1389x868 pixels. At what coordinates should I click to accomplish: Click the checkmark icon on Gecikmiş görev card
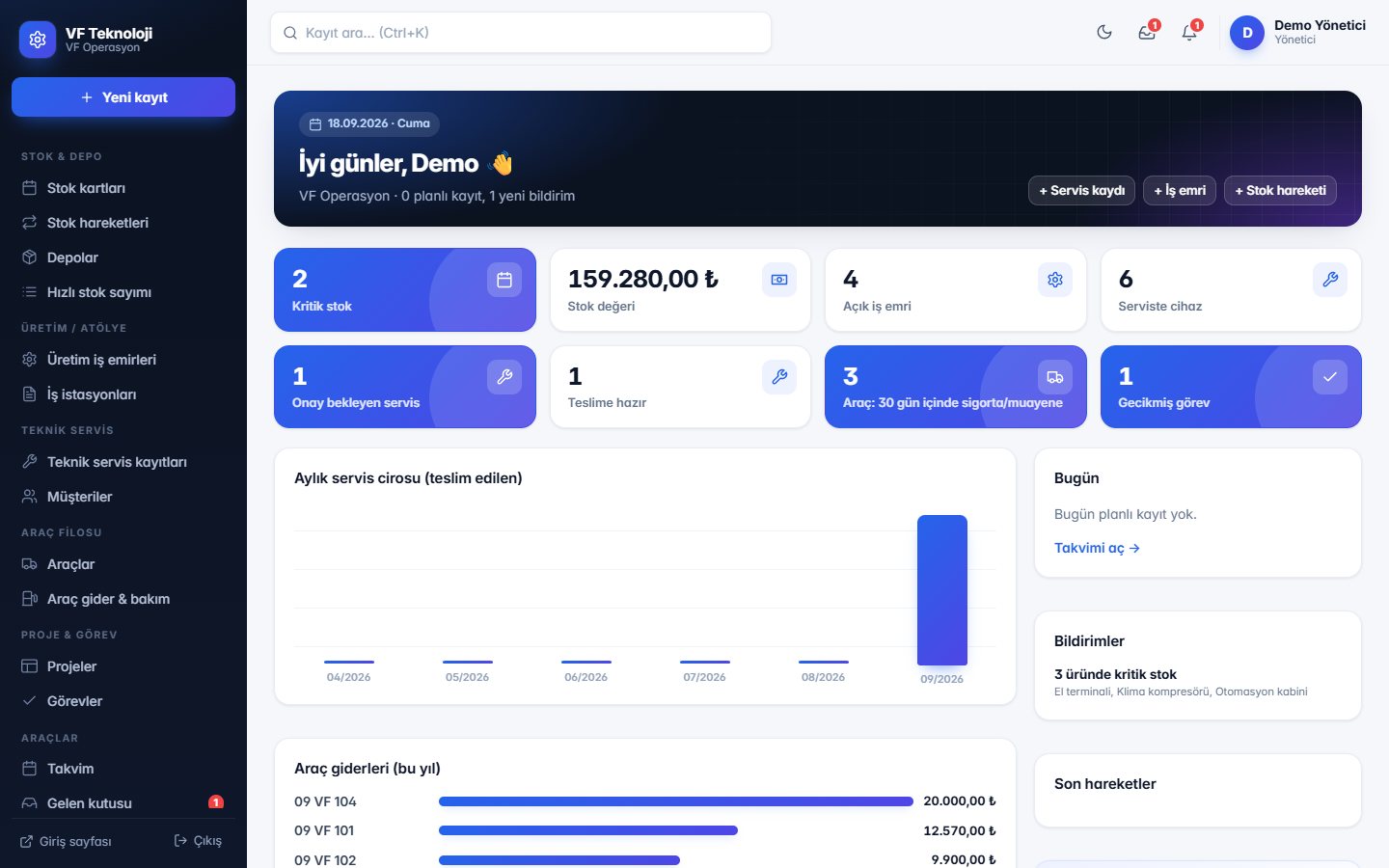(x=1330, y=377)
